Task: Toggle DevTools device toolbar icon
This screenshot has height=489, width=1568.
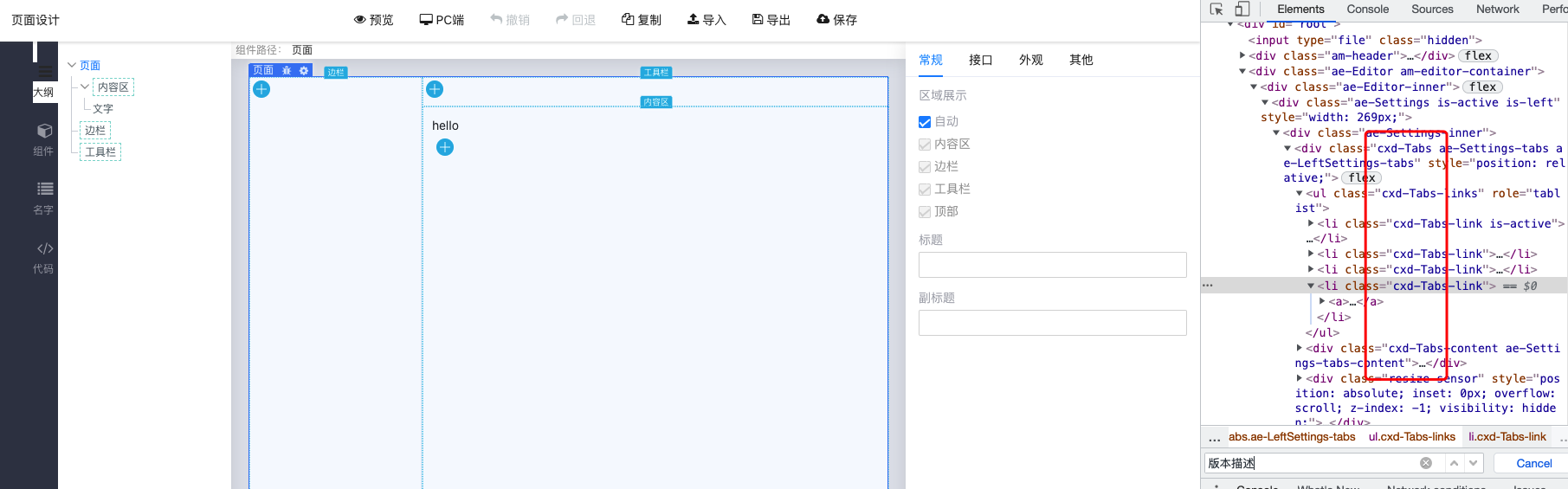Action: [x=1242, y=10]
